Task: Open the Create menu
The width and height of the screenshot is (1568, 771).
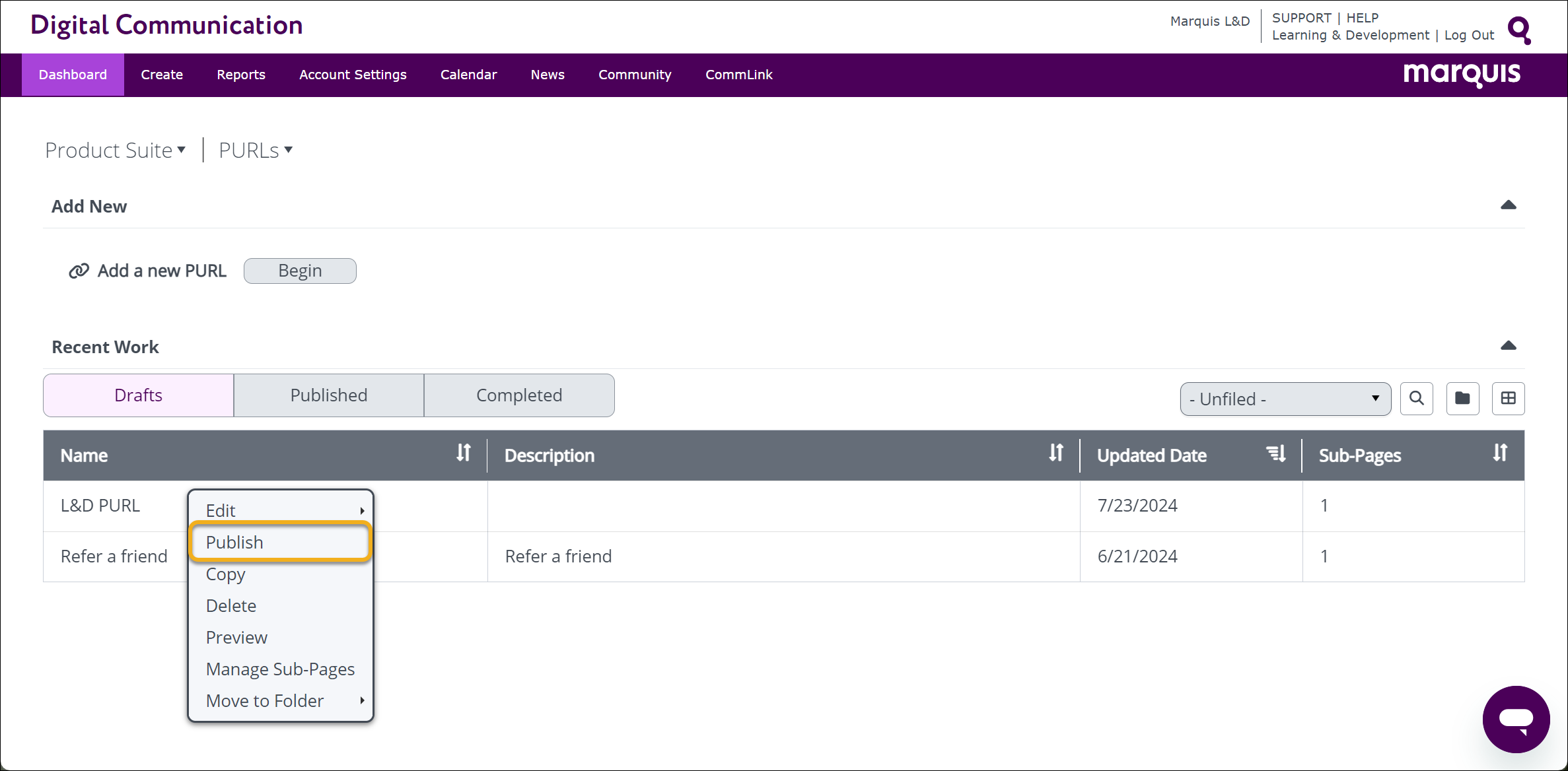Action: (x=162, y=75)
